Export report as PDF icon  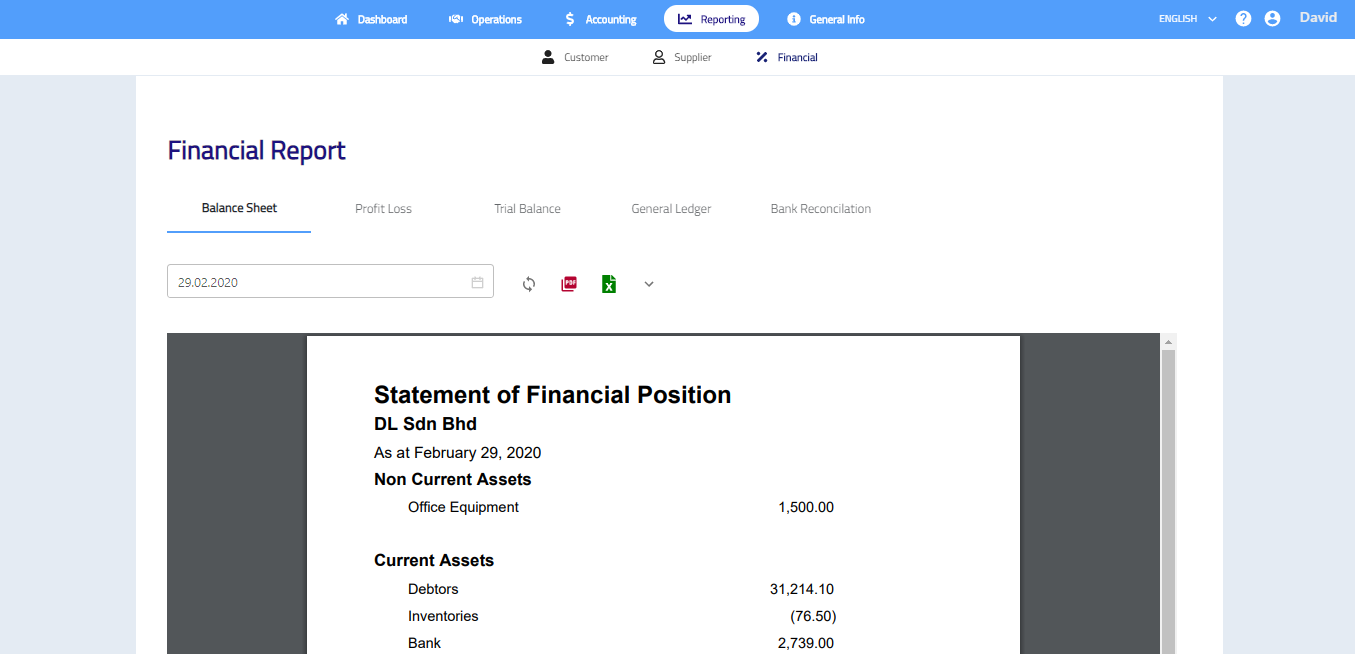pos(569,284)
